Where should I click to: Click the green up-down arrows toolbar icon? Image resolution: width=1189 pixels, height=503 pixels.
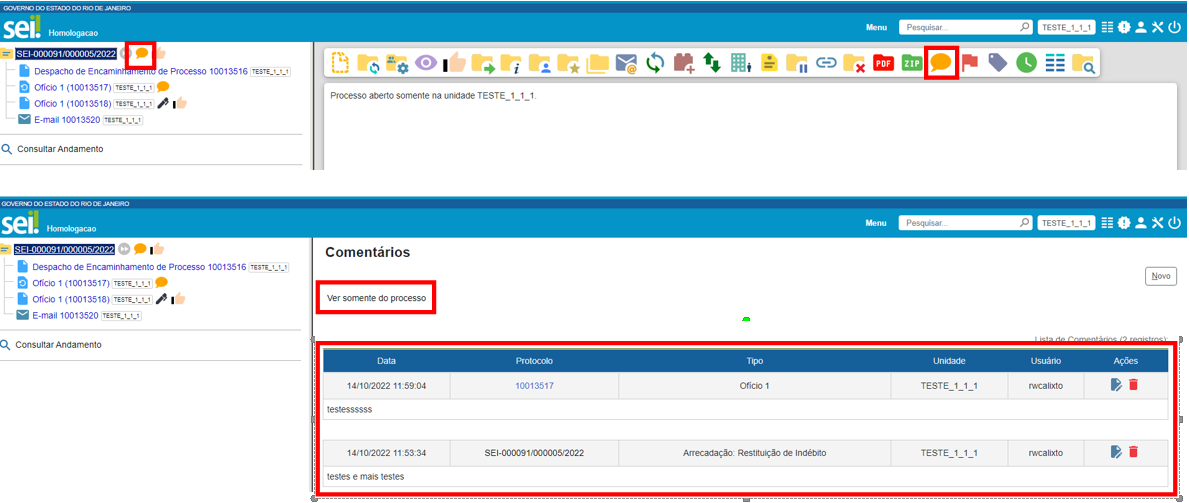click(x=712, y=63)
